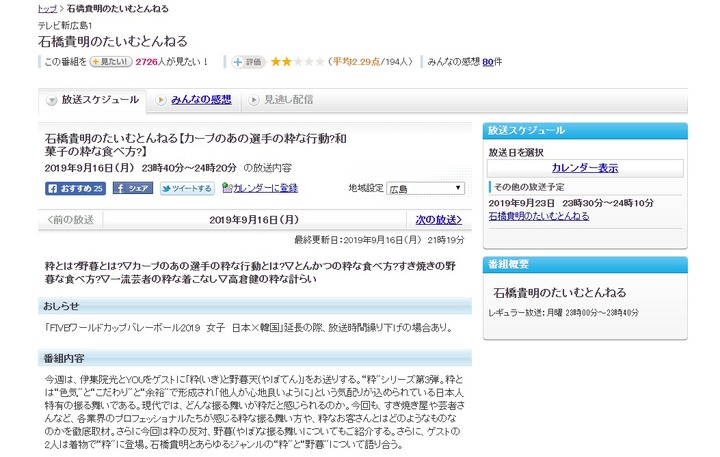Viewport: 720px width, 457px height.
Task: Click the 番組概要 sidebar header
Action: pos(585,265)
